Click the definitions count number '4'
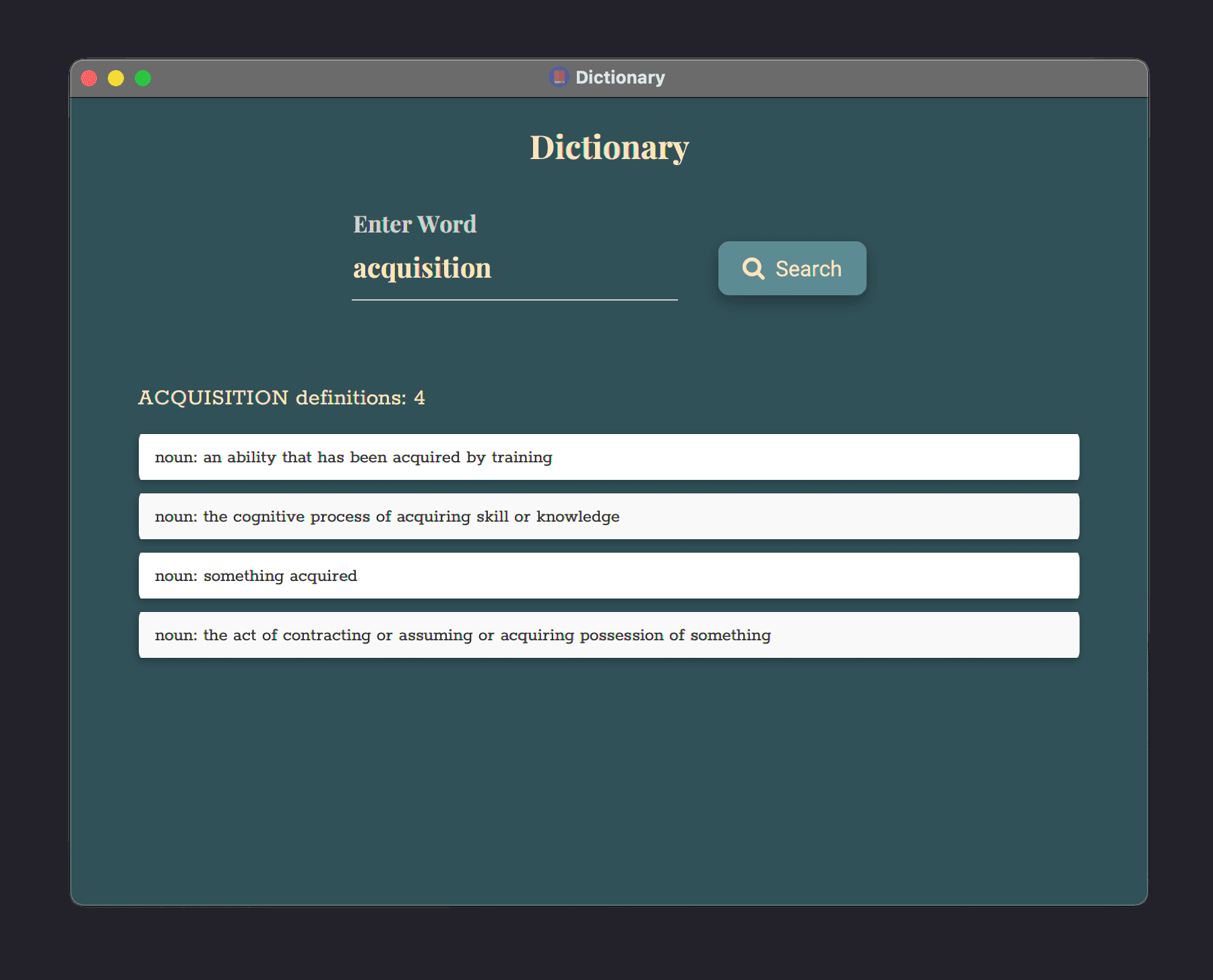 point(420,398)
